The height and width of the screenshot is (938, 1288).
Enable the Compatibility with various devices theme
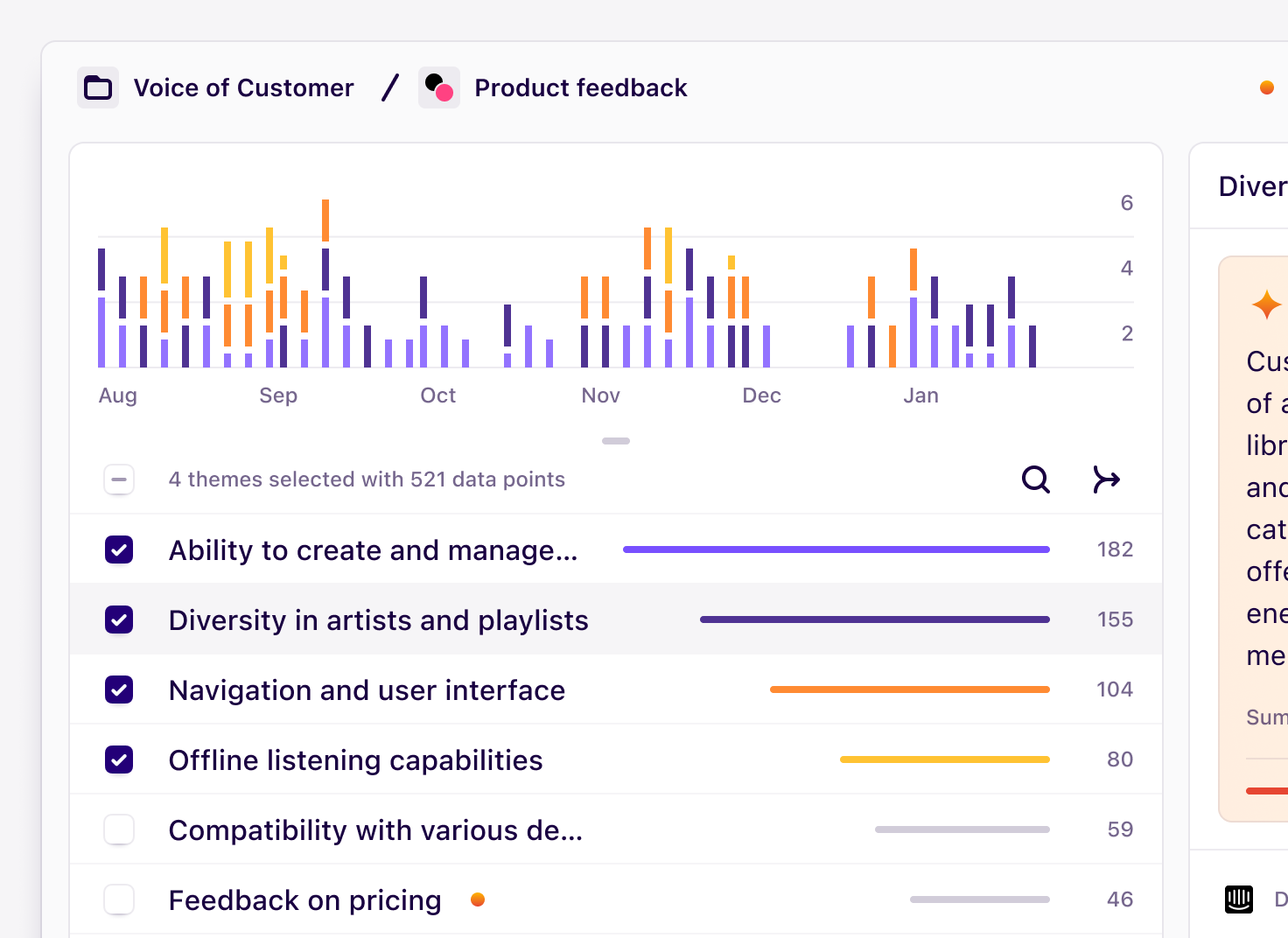point(119,829)
